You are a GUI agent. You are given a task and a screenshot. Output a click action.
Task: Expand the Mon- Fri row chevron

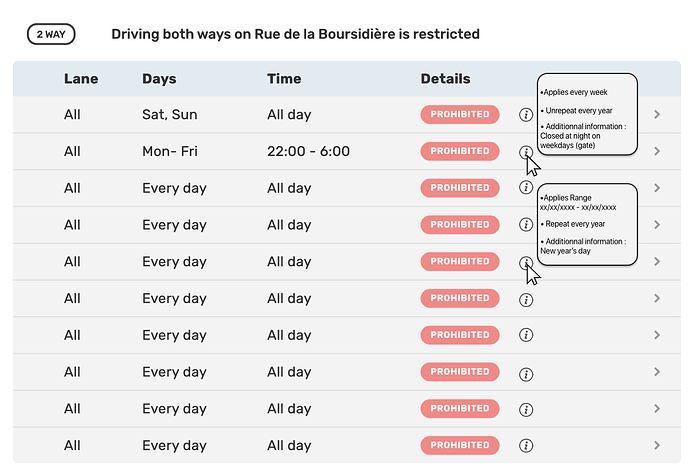[x=657, y=151]
